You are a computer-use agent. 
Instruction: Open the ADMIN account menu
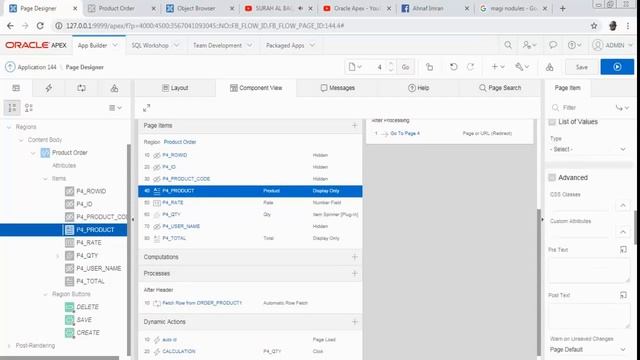click(612, 45)
